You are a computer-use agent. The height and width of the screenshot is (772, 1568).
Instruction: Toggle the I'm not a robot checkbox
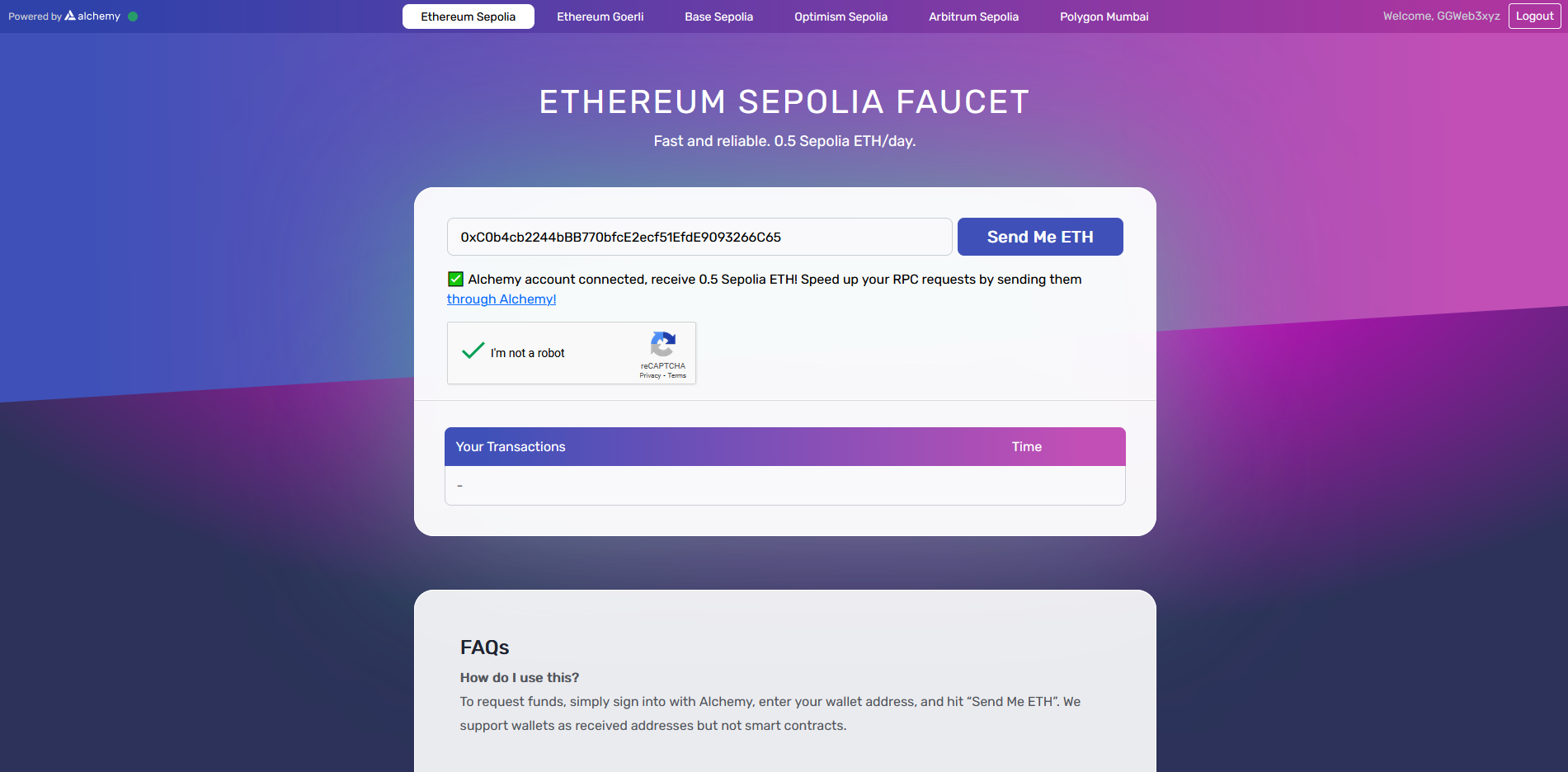point(473,352)
